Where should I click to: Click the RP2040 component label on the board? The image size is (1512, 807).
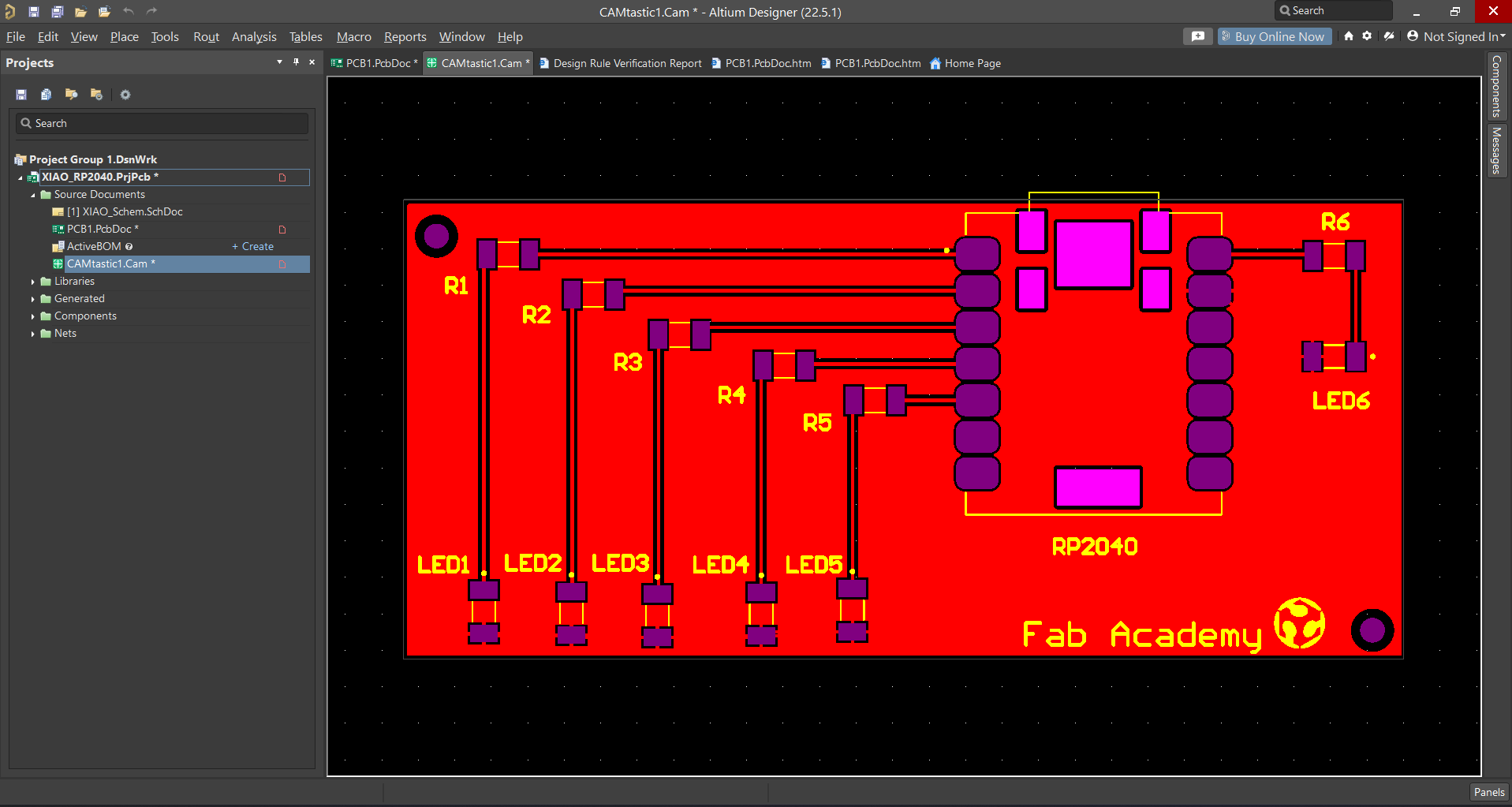pyautogui.click(x=1095, y=547)
